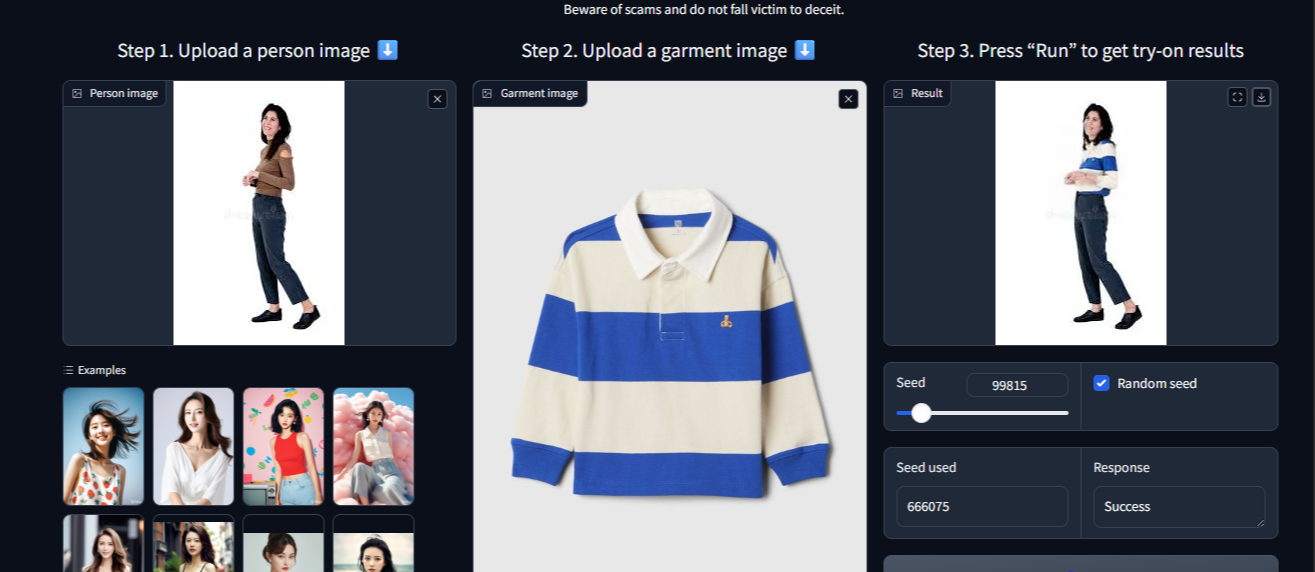Image resolution: width=1315 pixels, height=572 pixels.
Task: Click the Seed used field showing 666075
Action: pos(982,506)
